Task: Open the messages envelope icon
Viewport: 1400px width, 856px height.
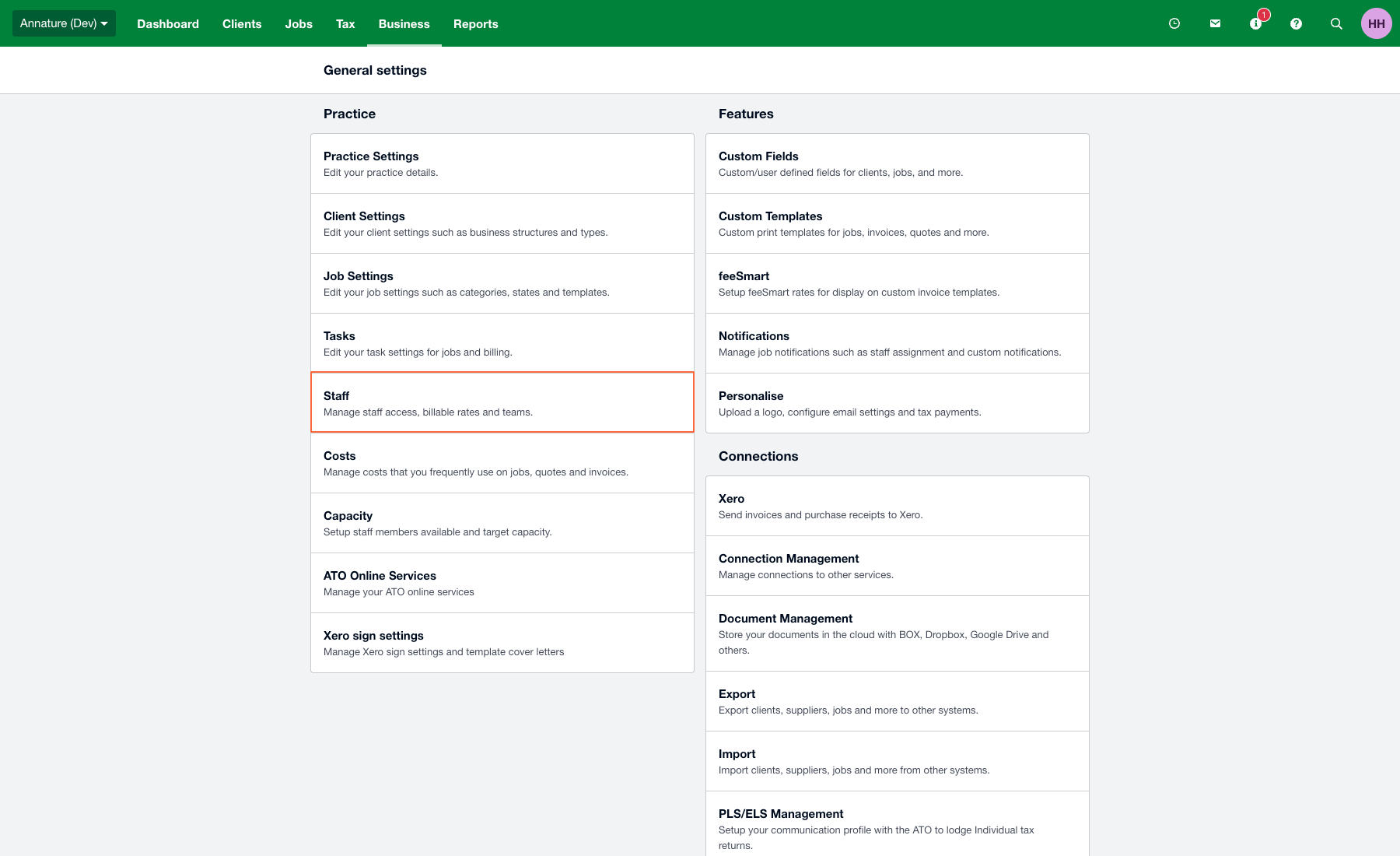Action: point(1215,23)
